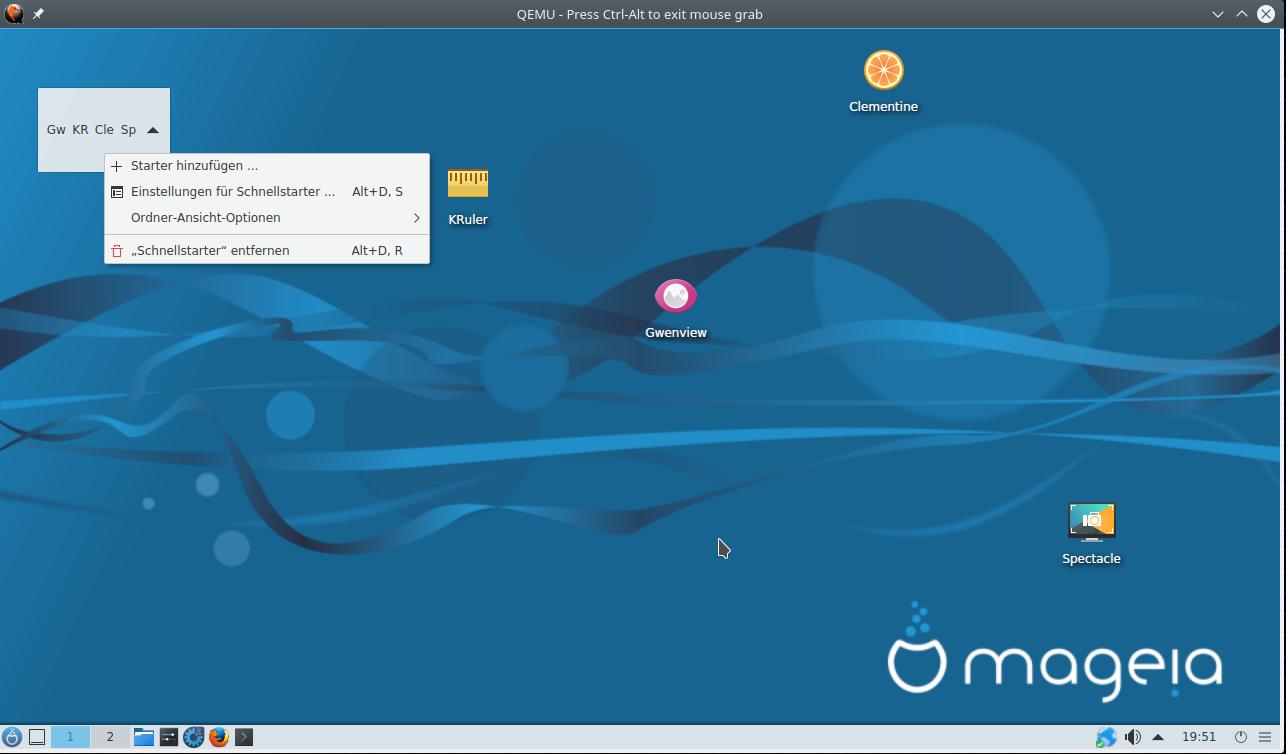Click the network status tray icon
1286x754 pixels.
click(x=1106, y=737)
